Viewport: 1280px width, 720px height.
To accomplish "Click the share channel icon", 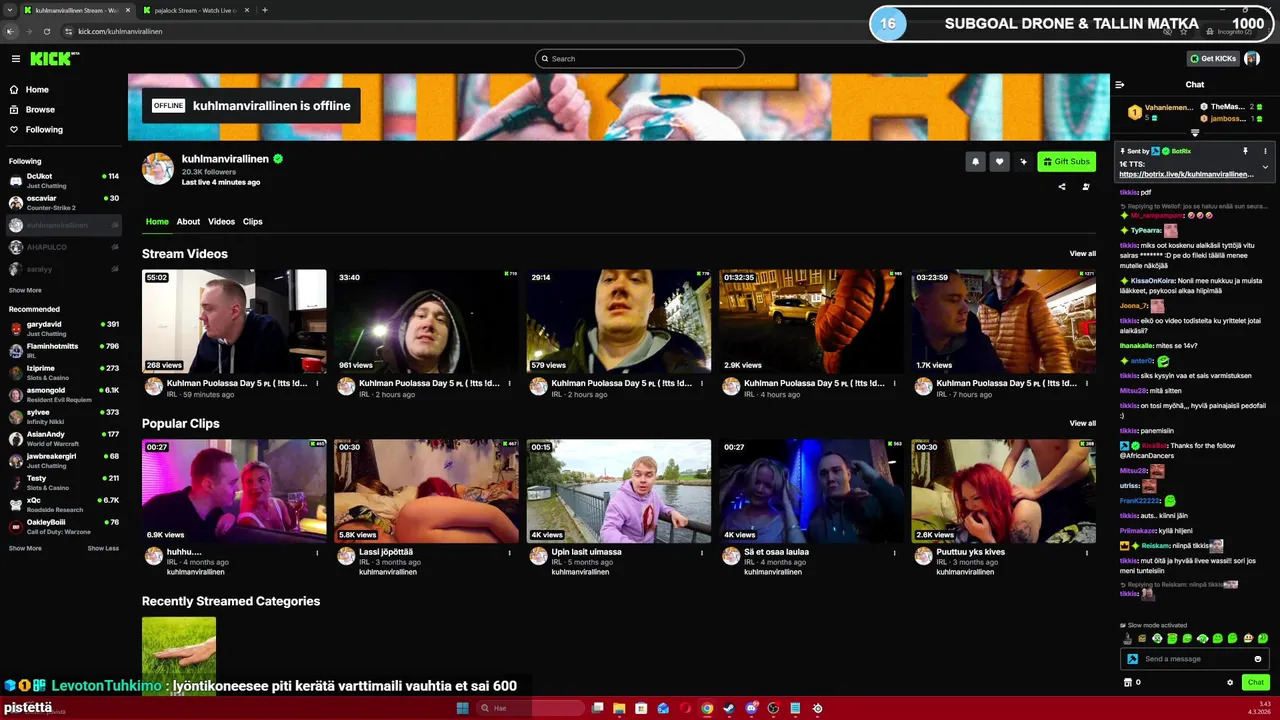I will pos(1062,186).
